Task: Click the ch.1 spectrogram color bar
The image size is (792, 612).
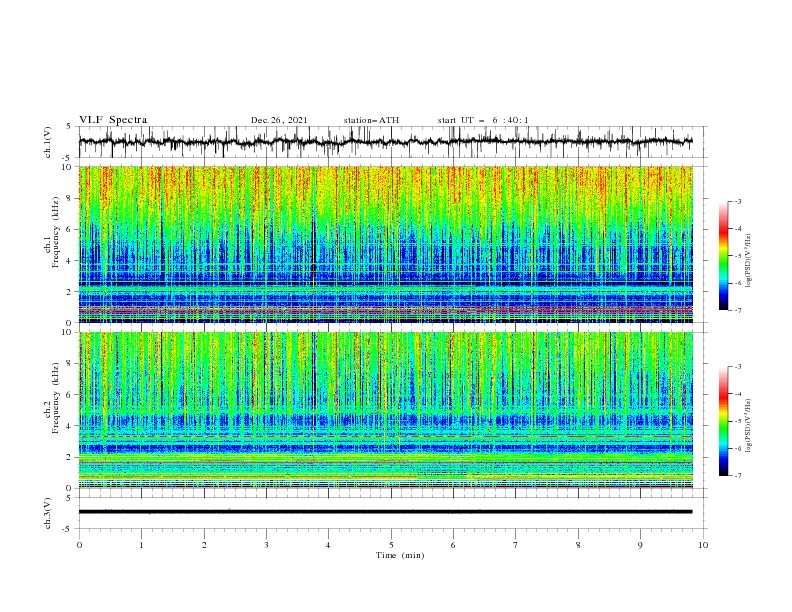Action: click(724, 256)
